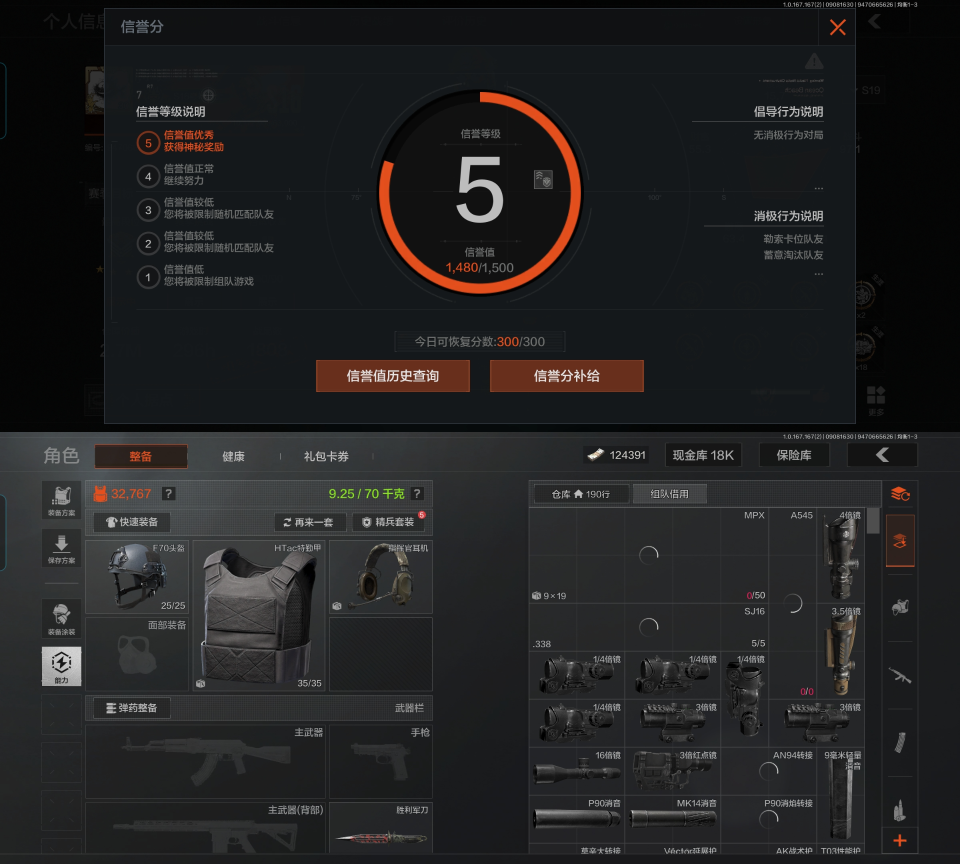
Task: Select the 16倍镜 scope item
Action: tap(577, 771)
